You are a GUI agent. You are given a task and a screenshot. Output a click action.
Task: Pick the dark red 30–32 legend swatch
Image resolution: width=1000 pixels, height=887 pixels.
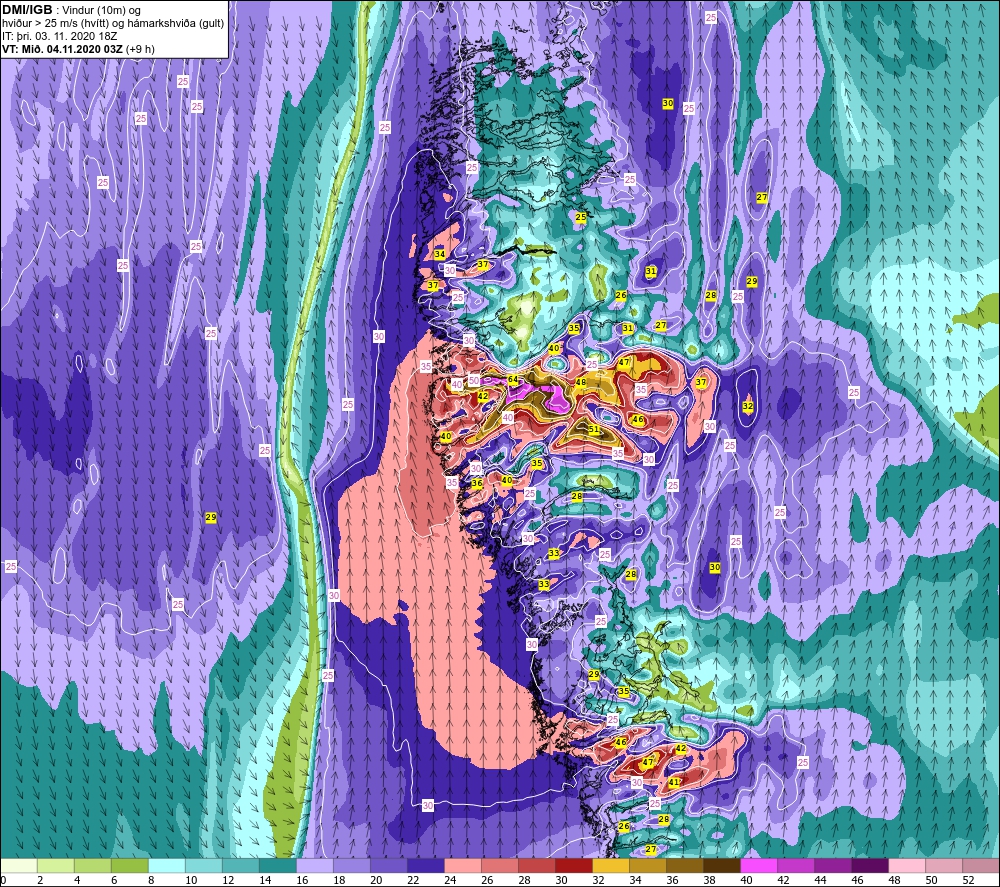(x=574, y=865)
